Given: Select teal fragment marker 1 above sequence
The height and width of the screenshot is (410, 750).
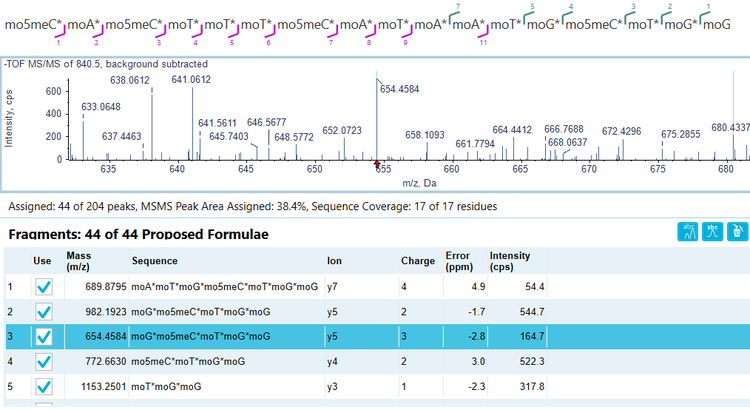Looking at the screenshot, I should pyautogui.click(x=707, y=8).
